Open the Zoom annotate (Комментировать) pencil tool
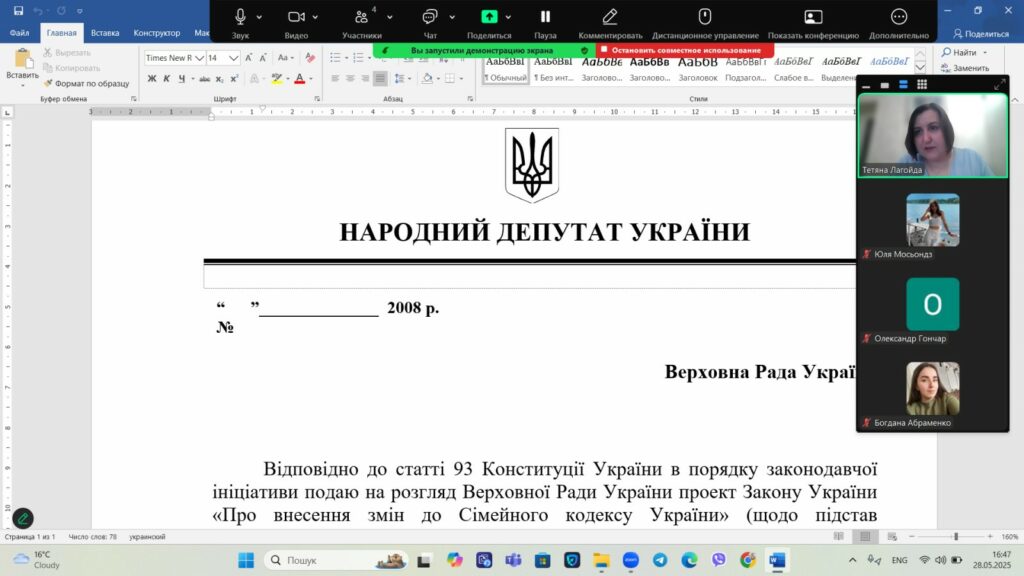Viewport: 1024px width, 576px height. click(x=610, y=17)
